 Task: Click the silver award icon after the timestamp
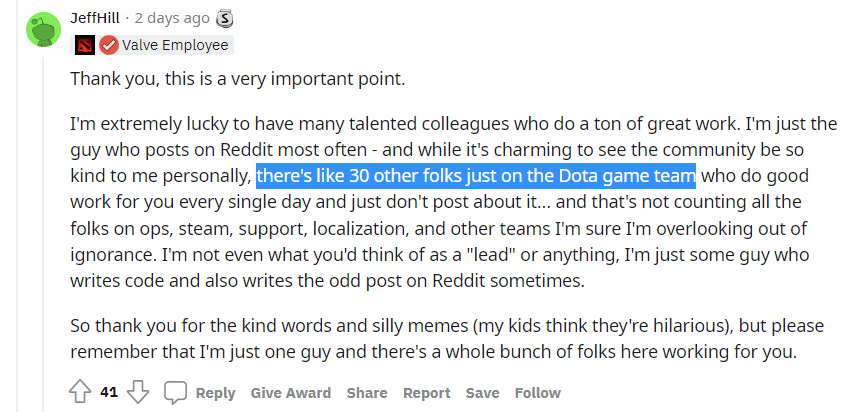coord(225,18)
